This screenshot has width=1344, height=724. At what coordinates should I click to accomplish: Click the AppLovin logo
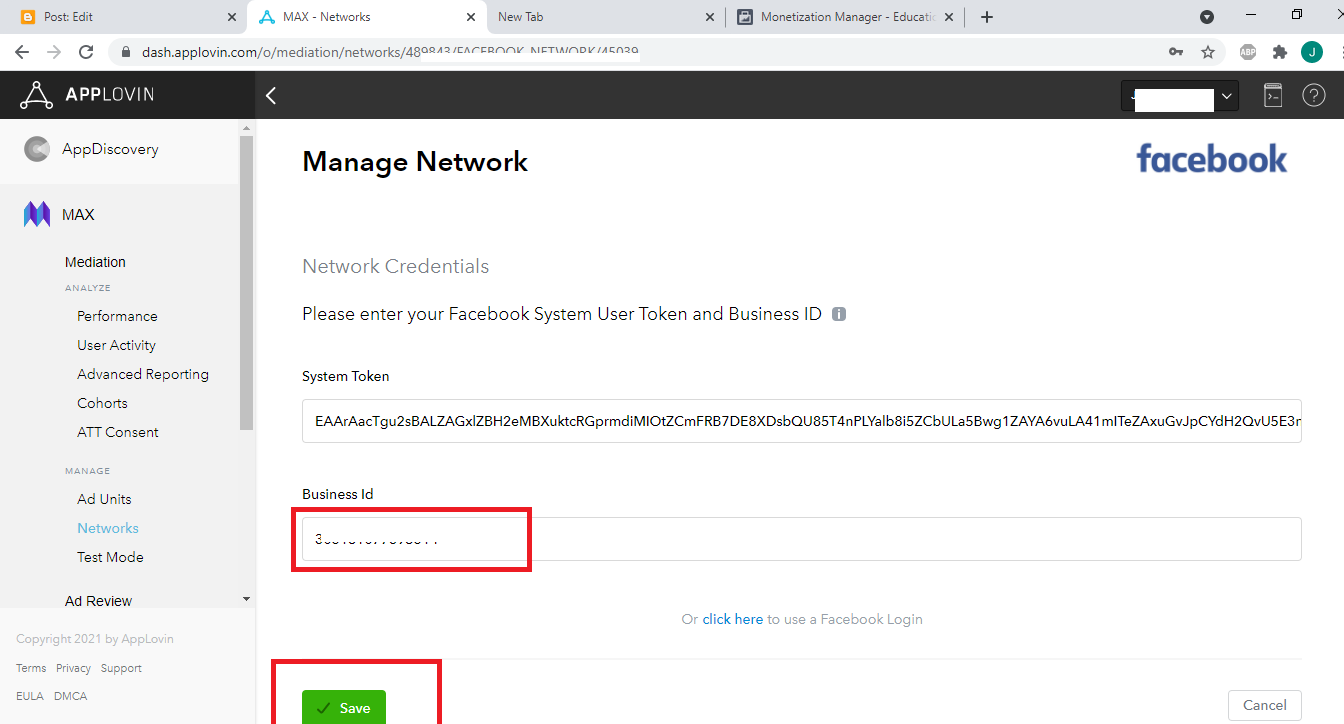(87, 95)
